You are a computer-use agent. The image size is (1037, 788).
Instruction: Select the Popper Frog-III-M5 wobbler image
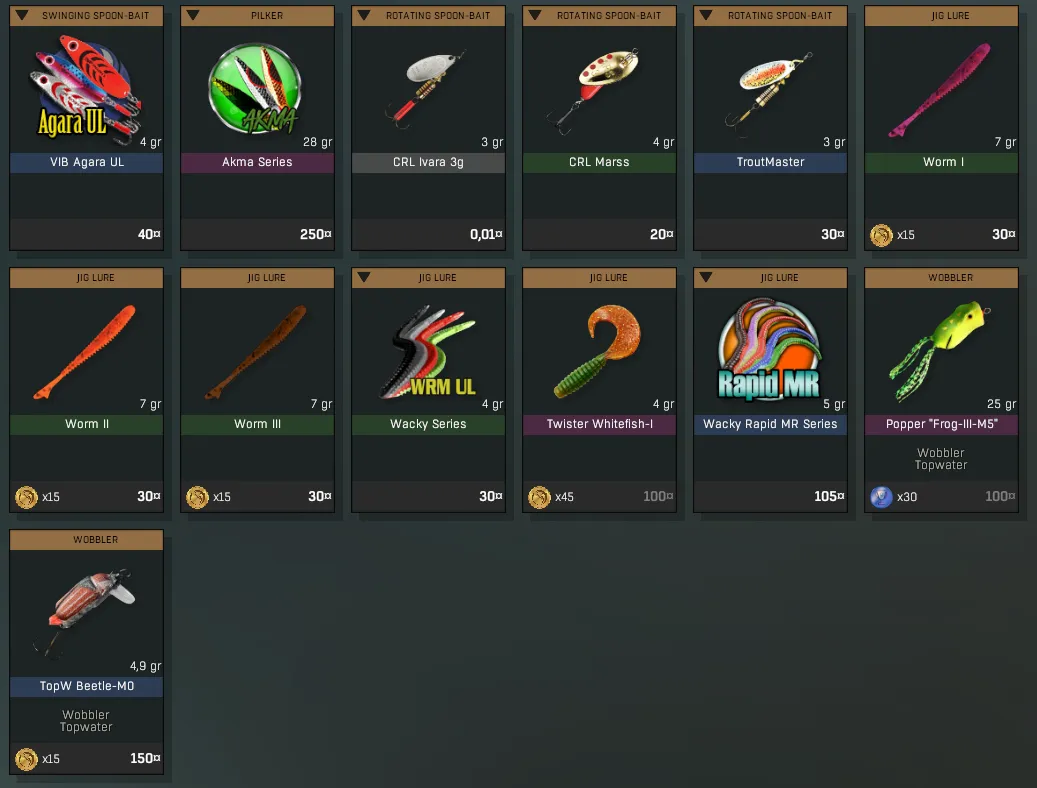(940, 351)
